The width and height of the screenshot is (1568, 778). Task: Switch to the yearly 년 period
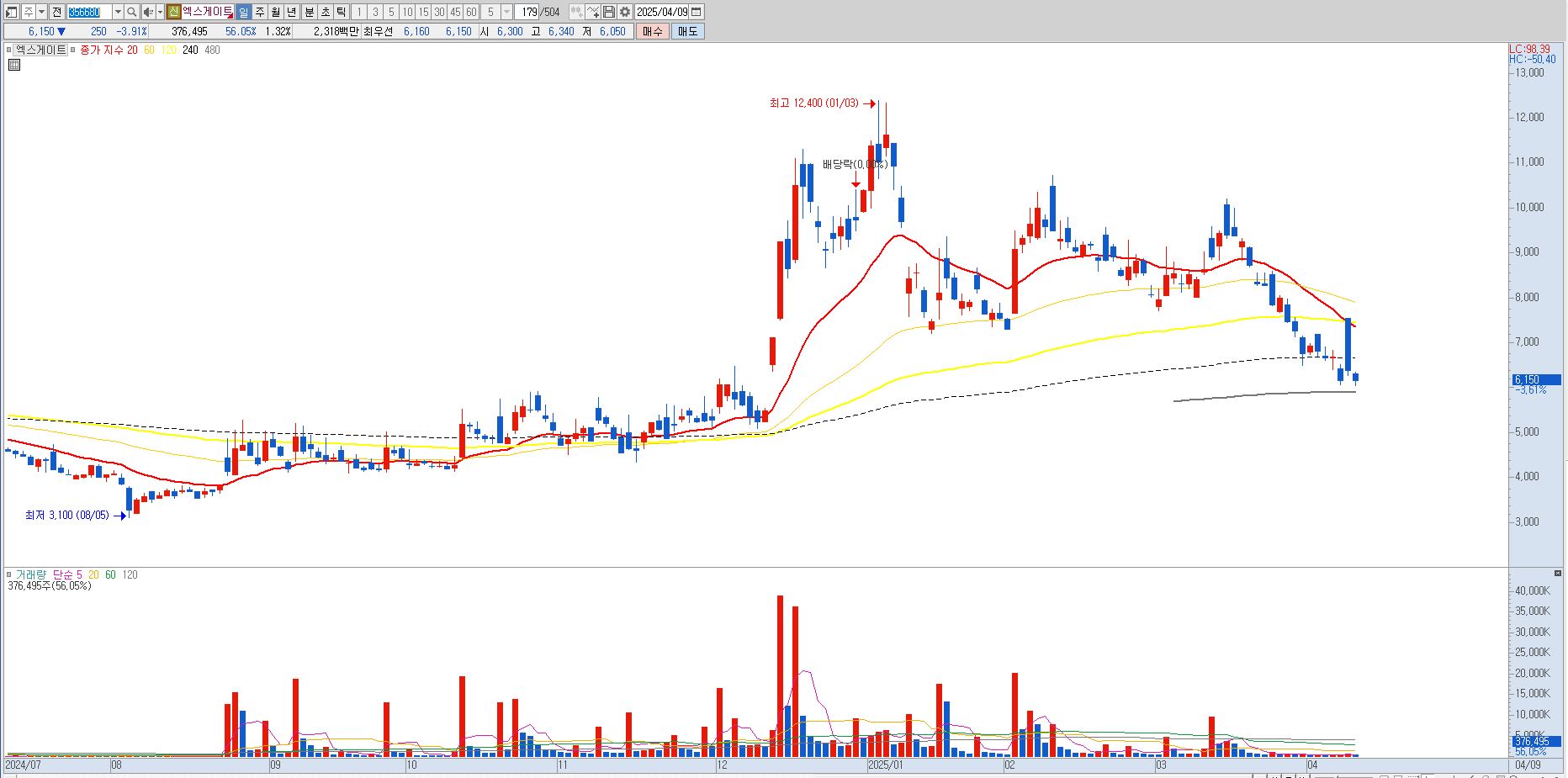[x=291, y=12]
